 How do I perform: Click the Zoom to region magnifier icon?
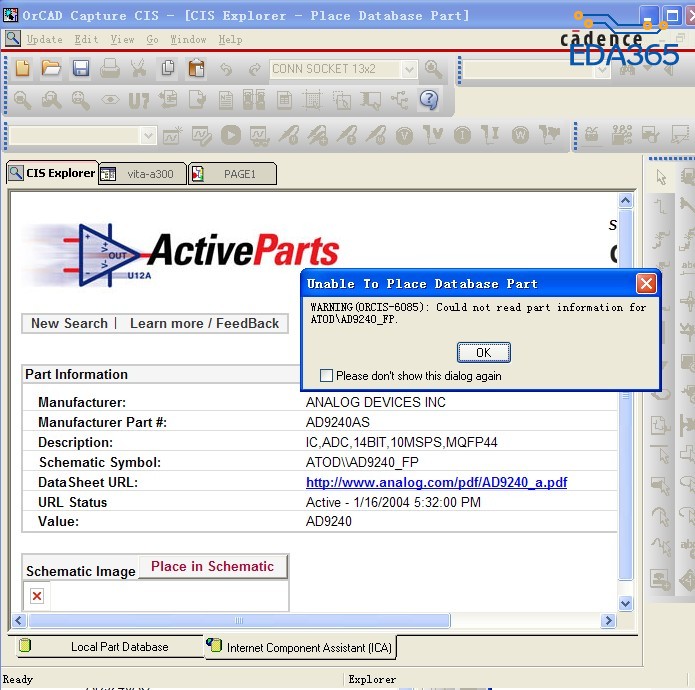tap(51, 100)
